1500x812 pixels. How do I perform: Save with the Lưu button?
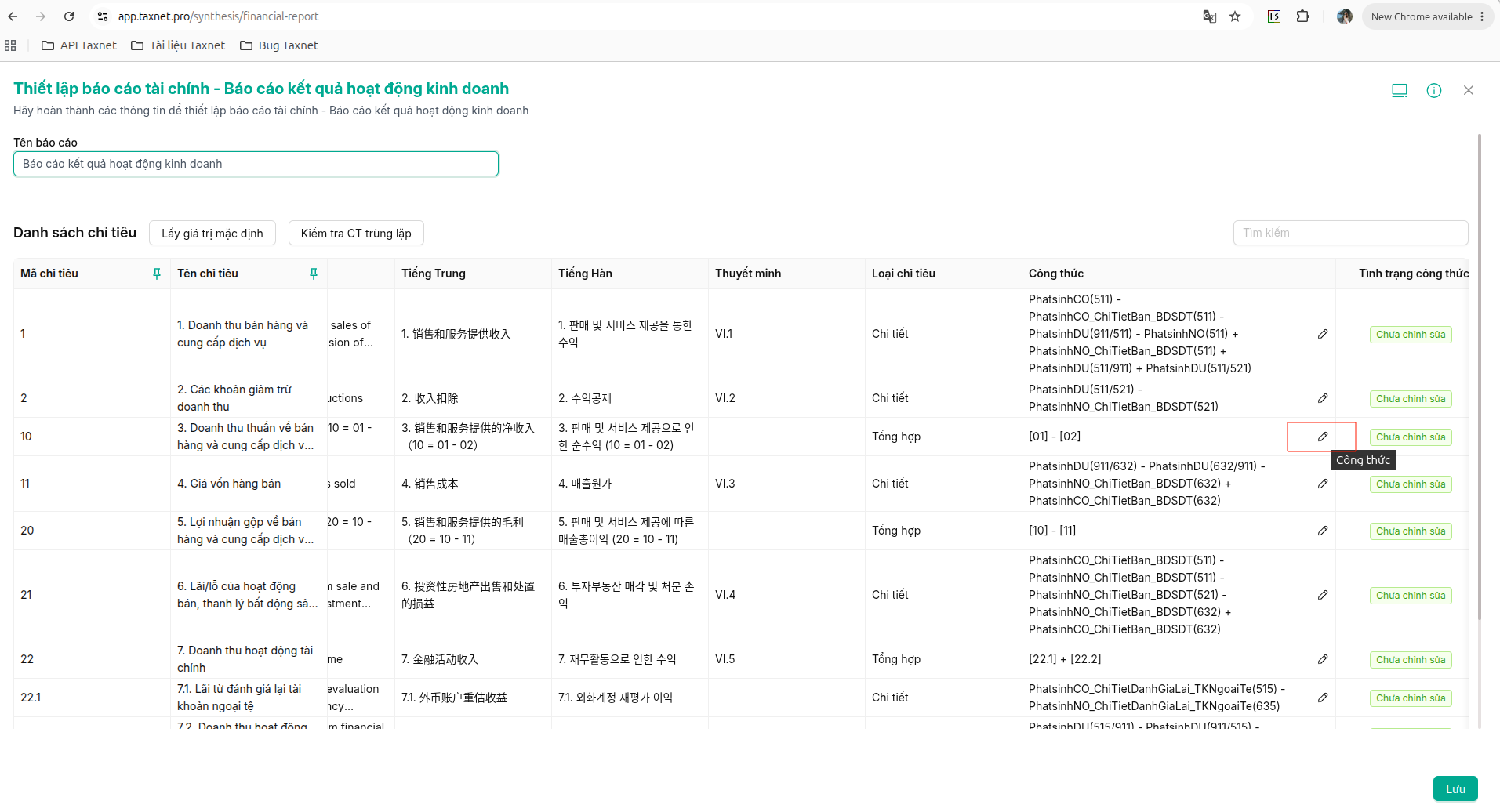pyautogui.click(x=1455, y=788)
